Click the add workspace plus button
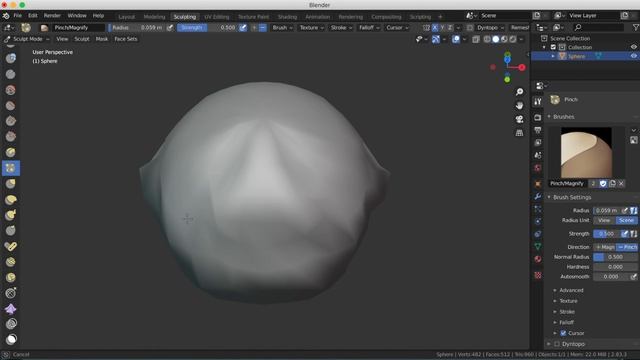The height and width of the screenshot is (360, 640). pos(440,17)
